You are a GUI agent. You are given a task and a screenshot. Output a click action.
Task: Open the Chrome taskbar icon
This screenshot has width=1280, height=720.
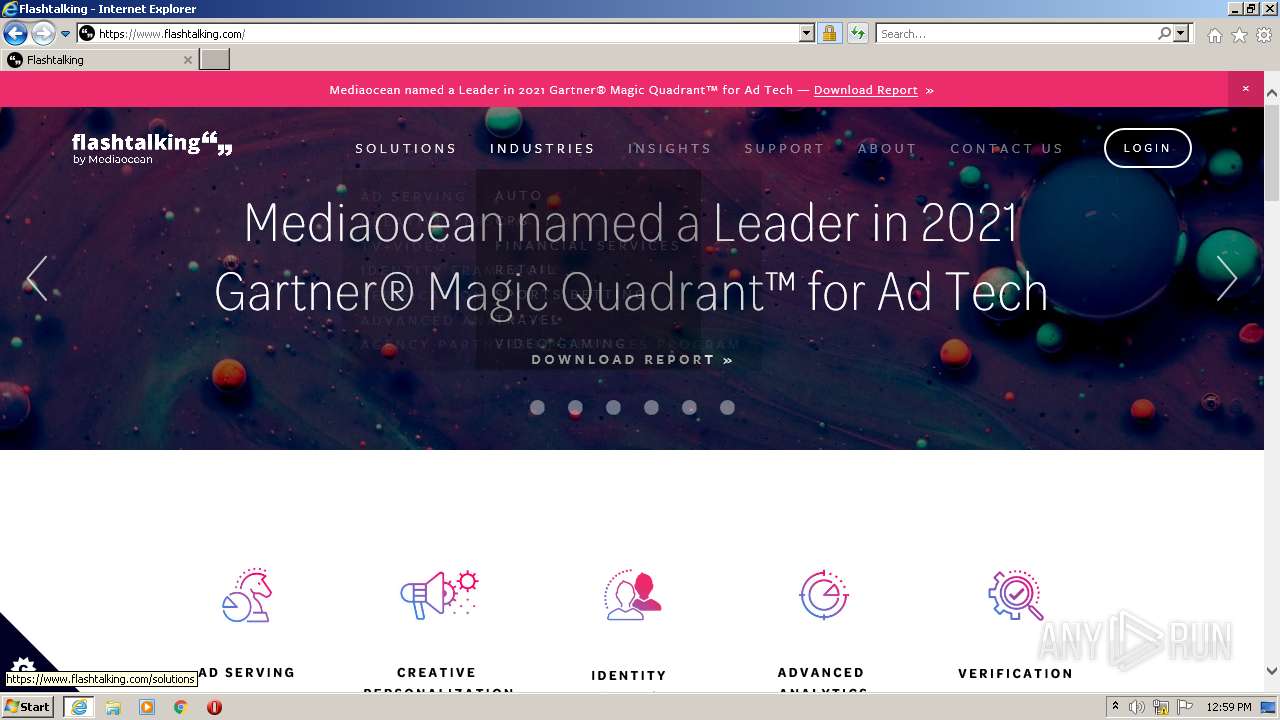pos(180,707)
